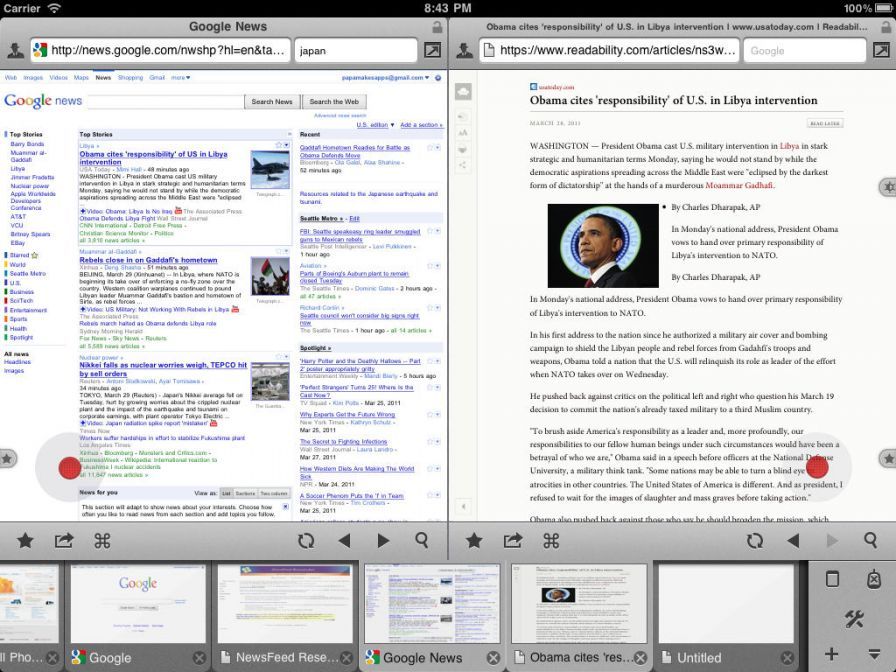Open browser settings via the crossed-tools icon
896x672 pixels.
pos(855,617)
